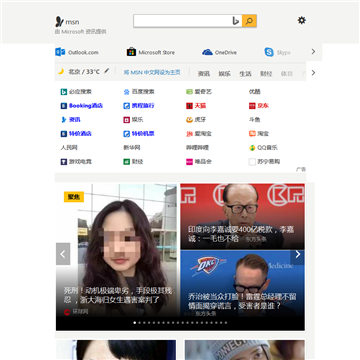360x360 pixels.
Task: Expand more categories with the navigation bar chevron
Action: coord(313,73)
